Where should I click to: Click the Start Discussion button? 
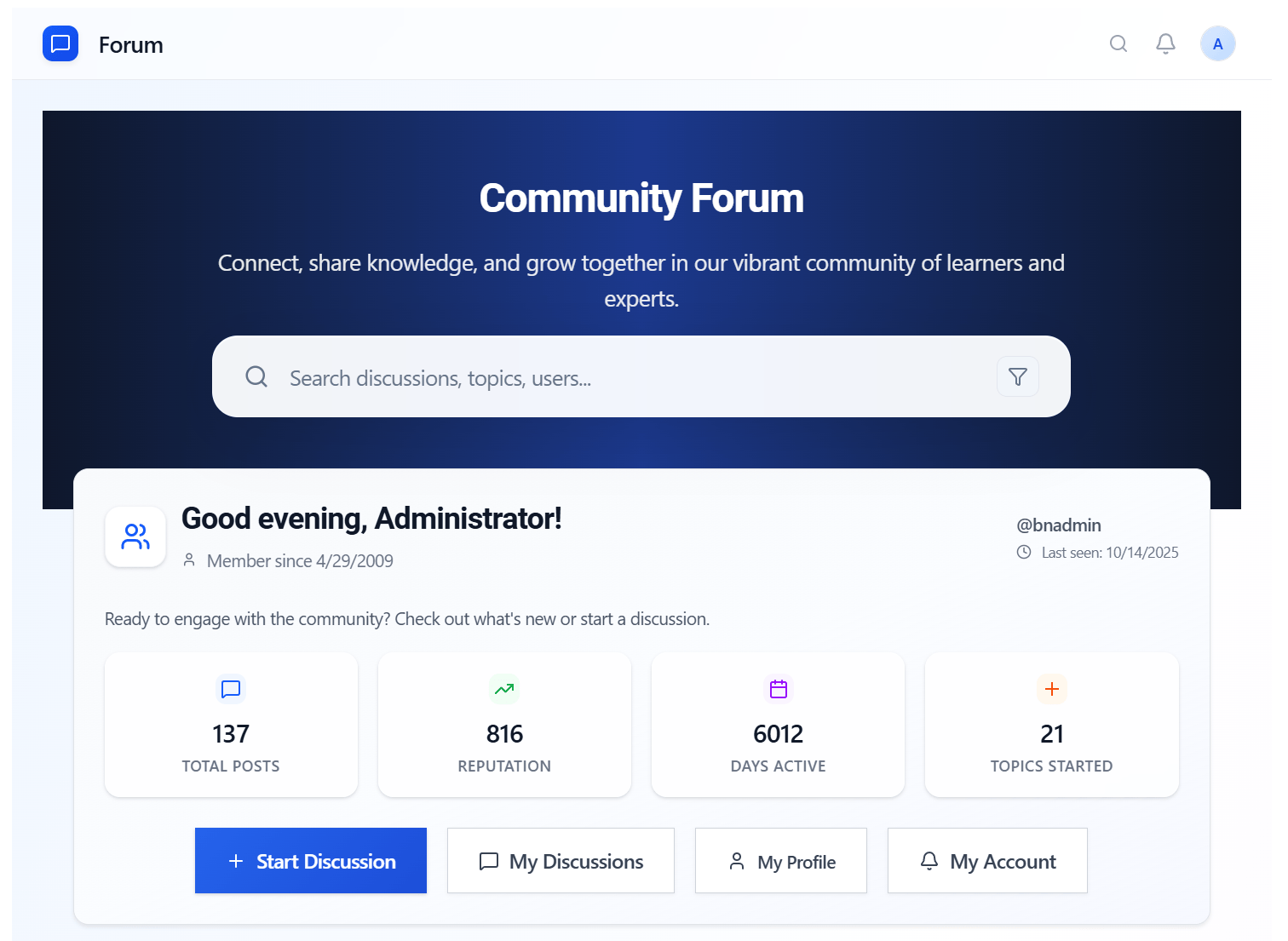click(310, 861)
